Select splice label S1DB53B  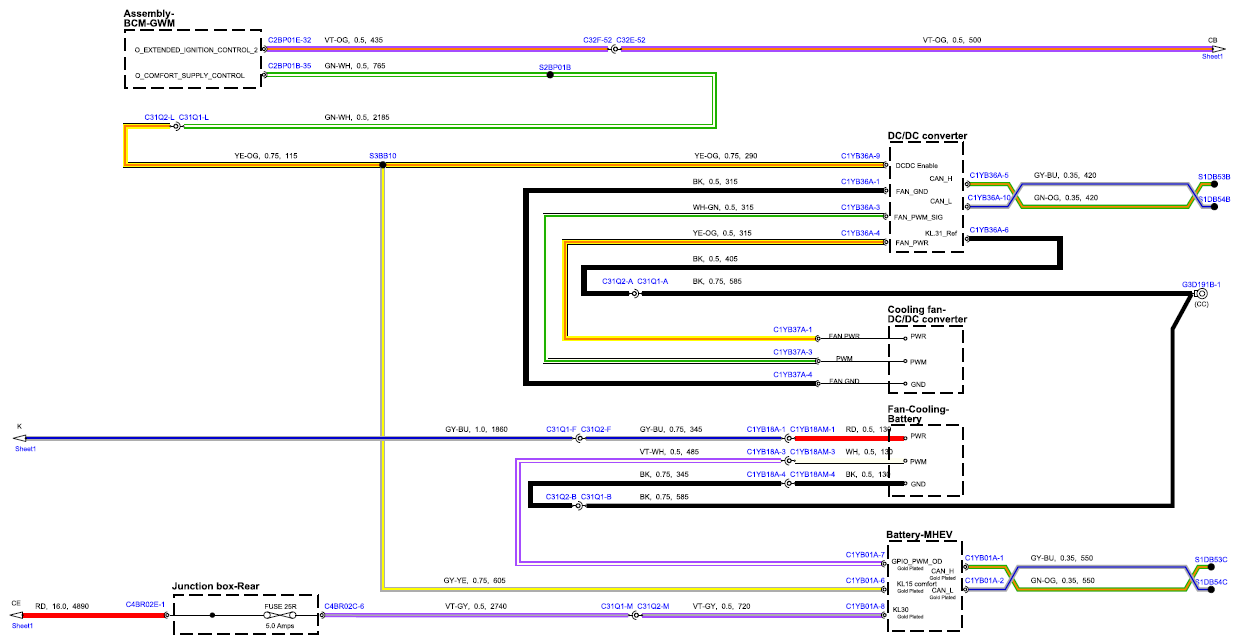1214,175
